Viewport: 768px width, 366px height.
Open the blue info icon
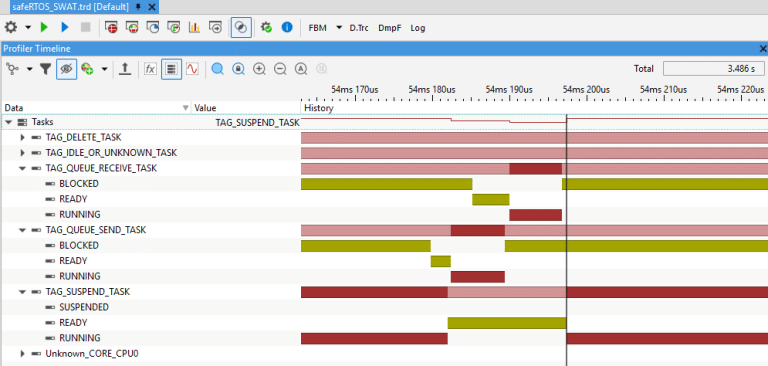pyautogui.click(x=287, y=28)
